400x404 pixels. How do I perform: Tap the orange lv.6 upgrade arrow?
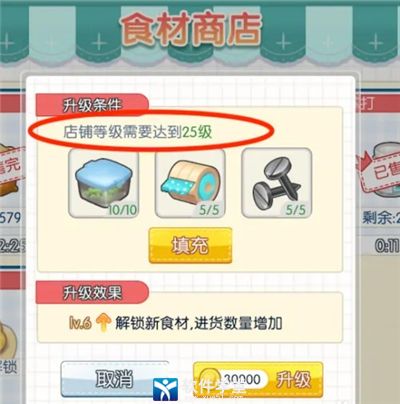pyautogui.click(x=103, y=323)
